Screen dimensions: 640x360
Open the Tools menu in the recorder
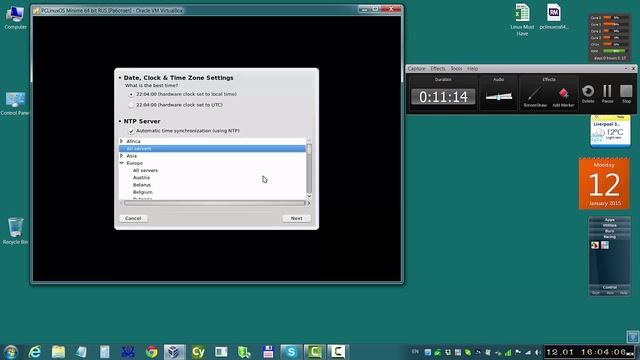456,69
